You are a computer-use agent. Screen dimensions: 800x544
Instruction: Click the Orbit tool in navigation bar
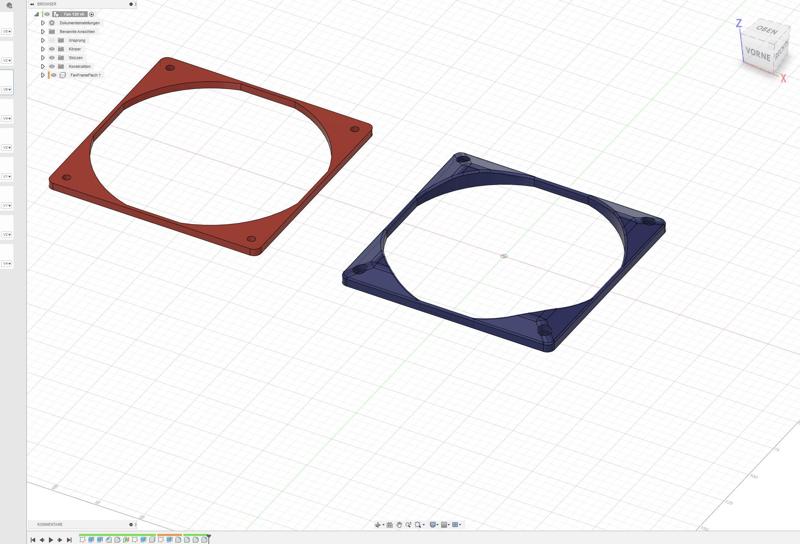click(378, 525)
